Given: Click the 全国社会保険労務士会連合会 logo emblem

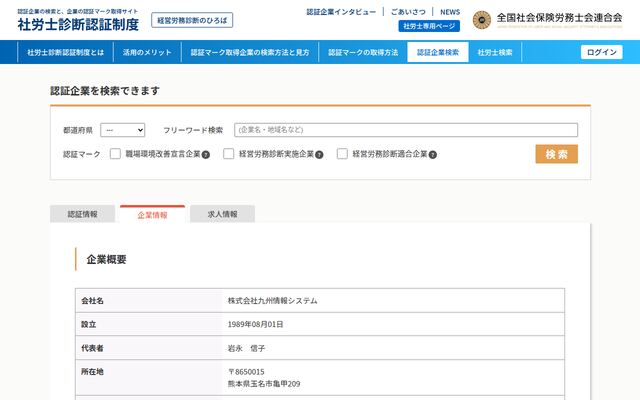Looking at the screenshot, I should tap(482, 20).
